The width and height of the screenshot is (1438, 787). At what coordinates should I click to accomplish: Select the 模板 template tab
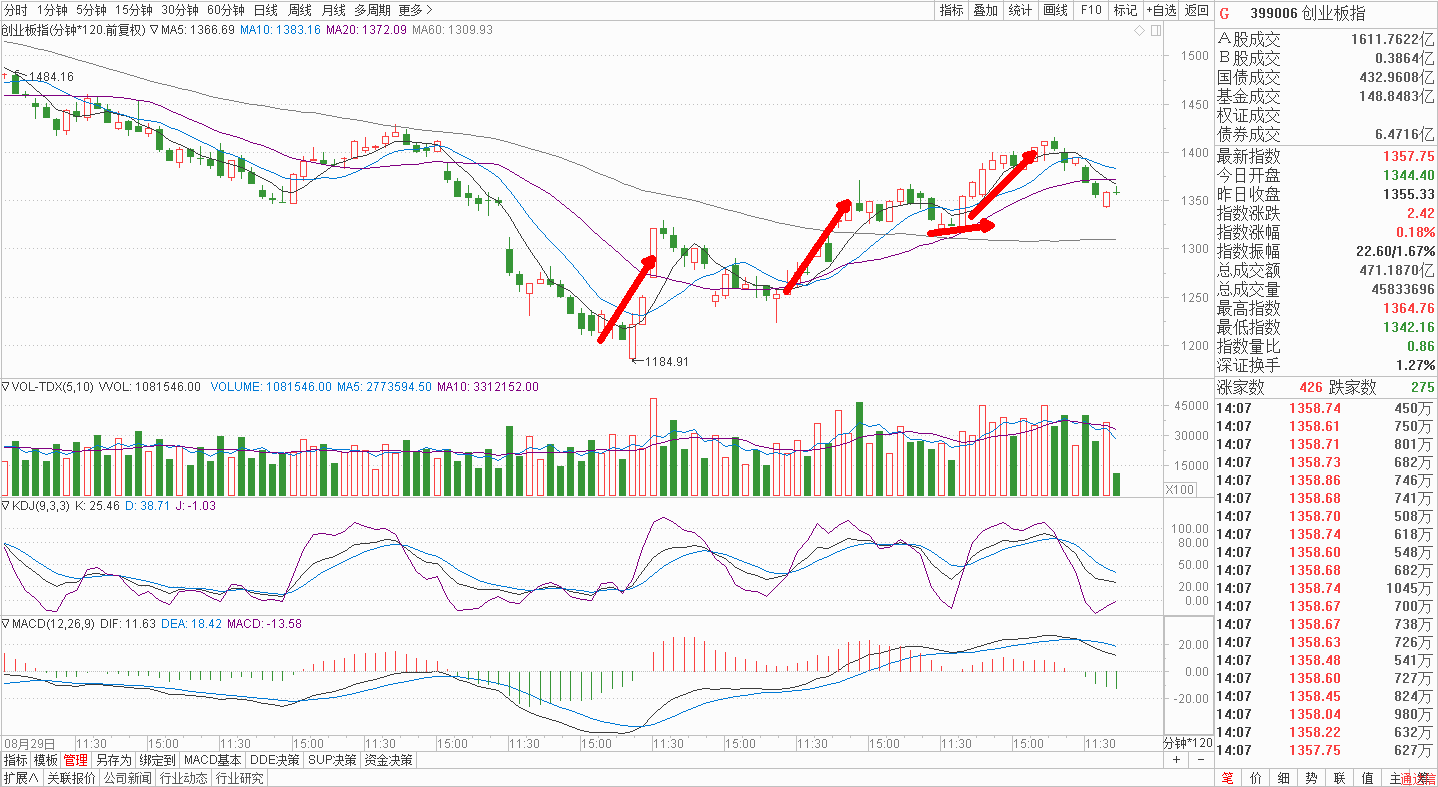coord(46,760)
